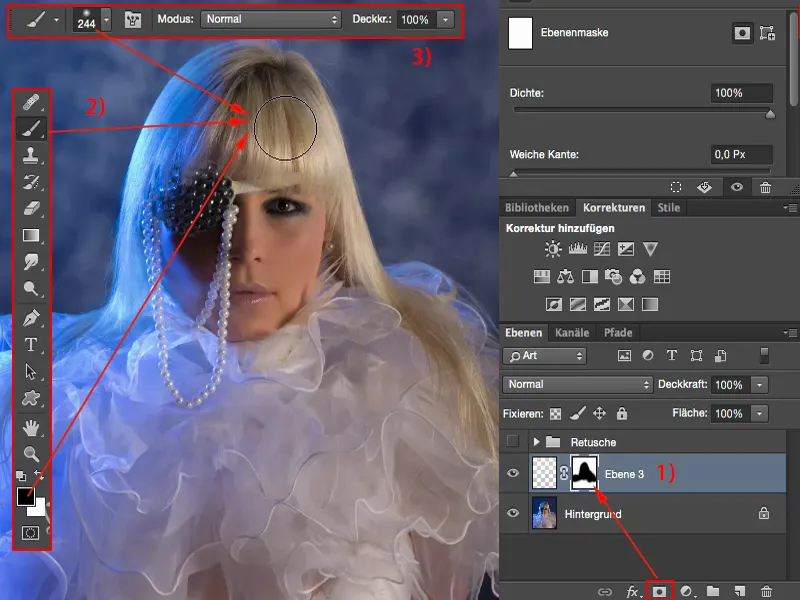Click the Dichte slider handle
The height and width of the screenshot is (600, 800).
[x=770, y=114]
